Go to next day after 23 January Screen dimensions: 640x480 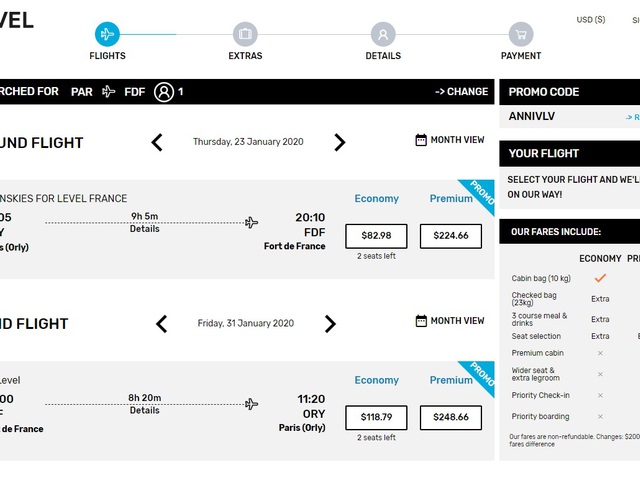point(340,142)
